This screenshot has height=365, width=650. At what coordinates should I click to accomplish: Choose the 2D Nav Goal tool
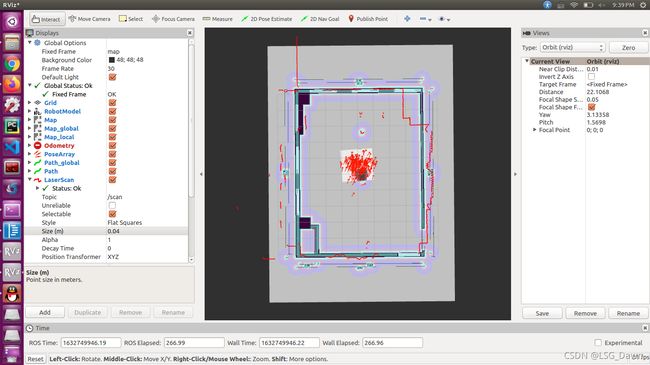point(320,19)
